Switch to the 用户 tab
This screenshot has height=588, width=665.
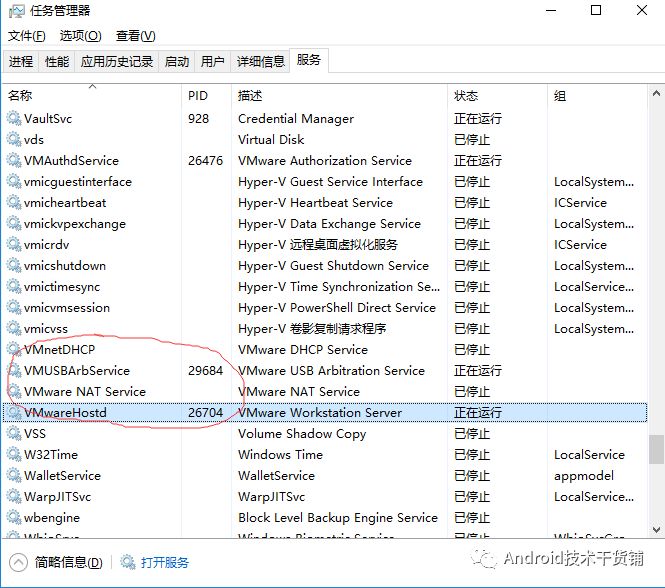coord(212,62)
